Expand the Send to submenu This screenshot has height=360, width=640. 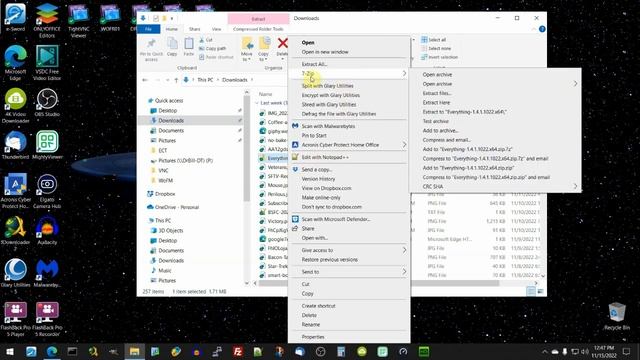pos(349,272)
